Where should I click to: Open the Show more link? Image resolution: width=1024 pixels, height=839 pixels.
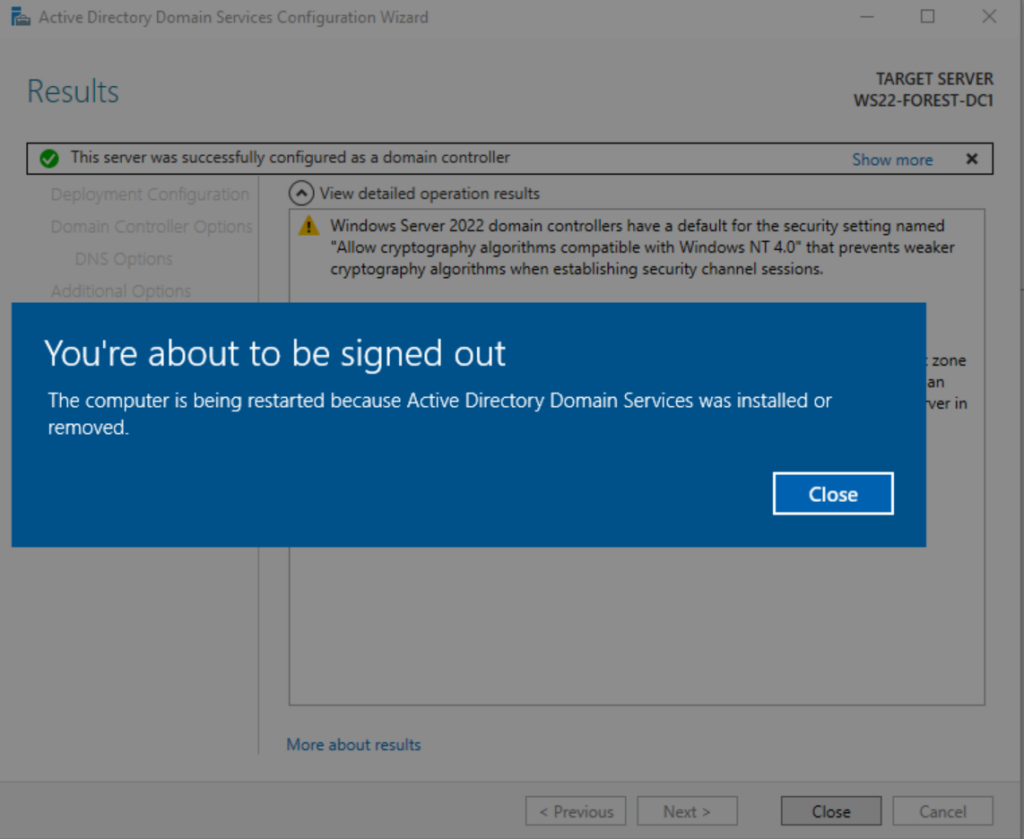tap(892, 159)
